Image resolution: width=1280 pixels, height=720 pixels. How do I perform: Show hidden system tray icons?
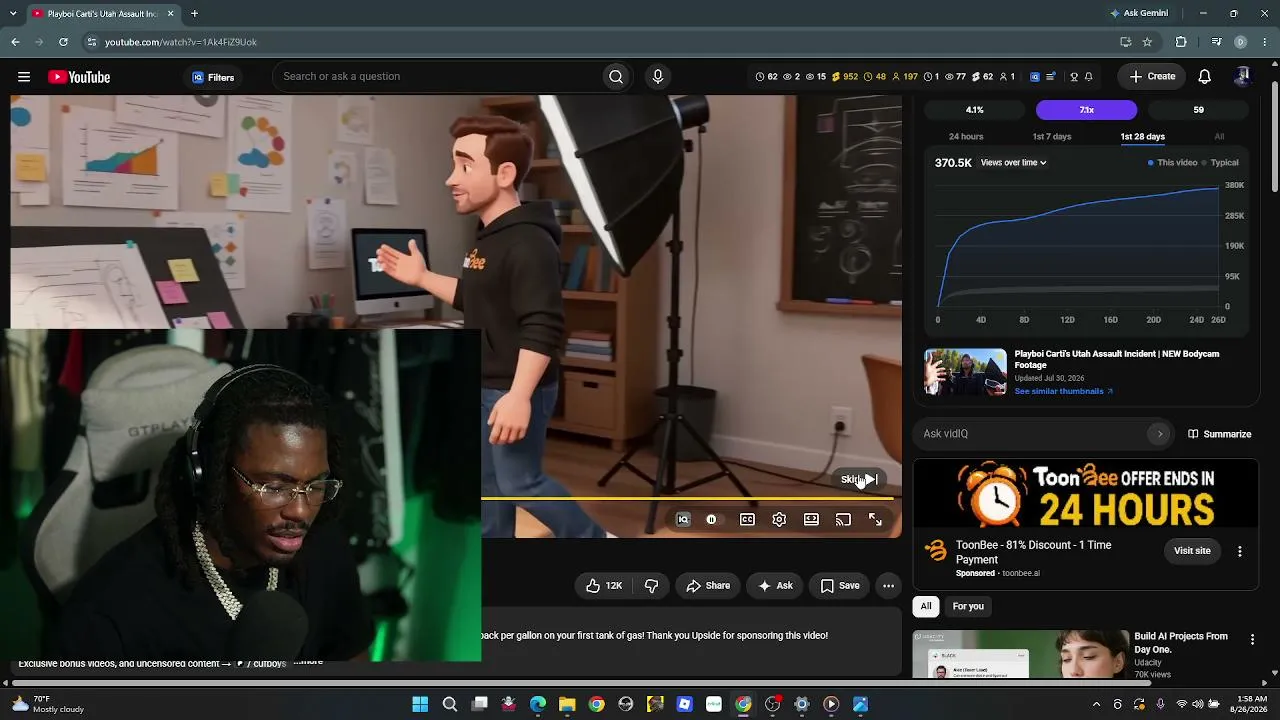coord(1096,704)
